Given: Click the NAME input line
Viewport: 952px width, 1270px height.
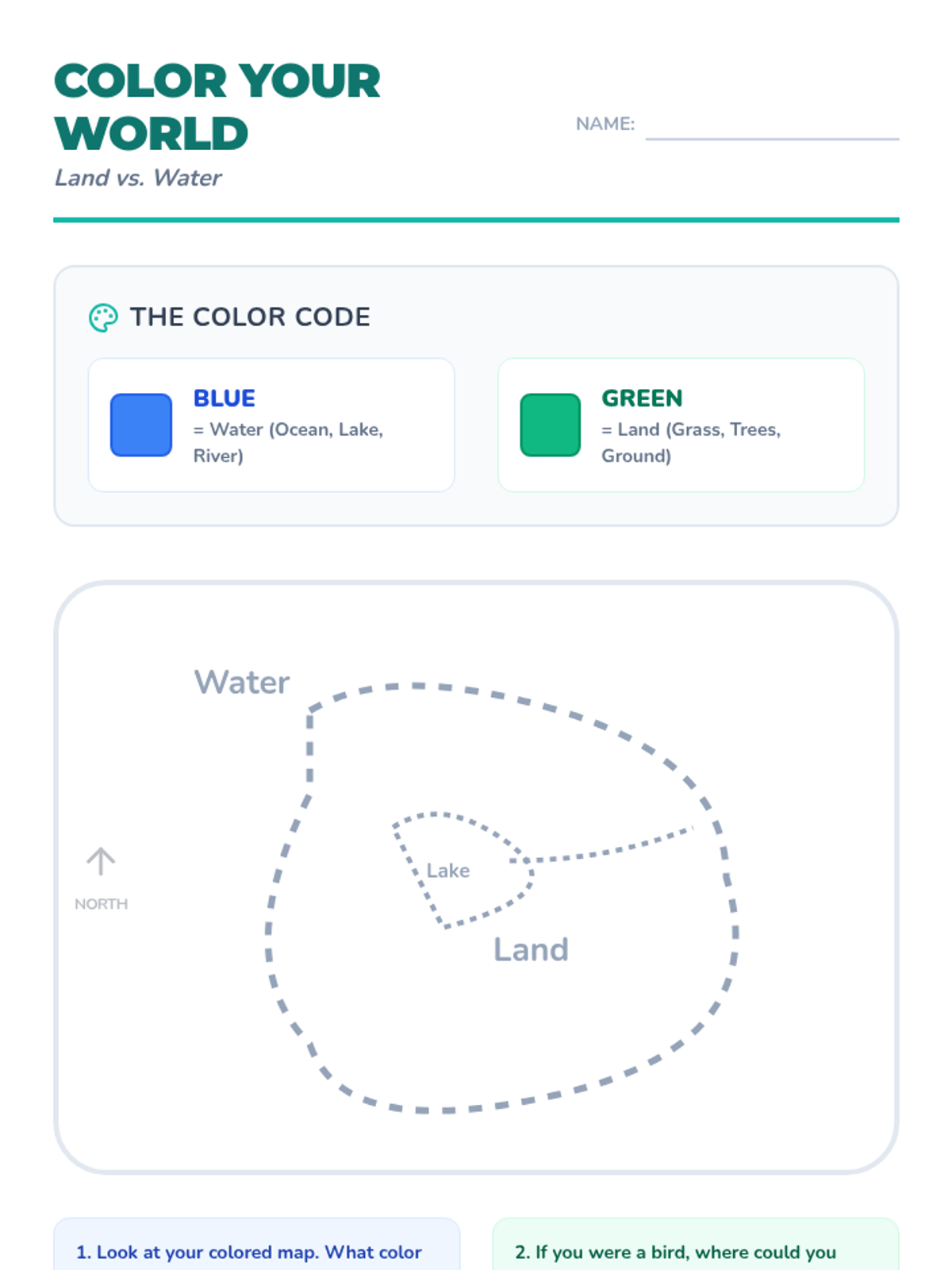Looking at the screenshot, I should (771, 127).
